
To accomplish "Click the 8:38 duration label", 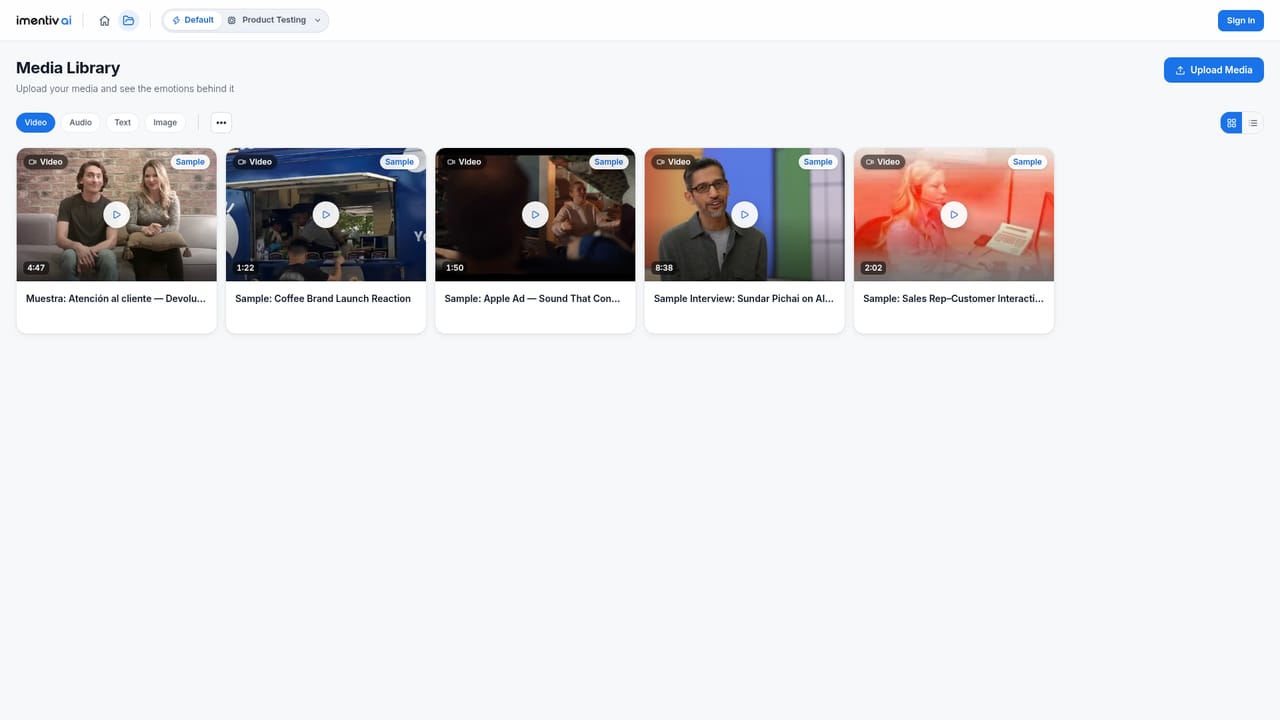I will (x=664, y=268).
